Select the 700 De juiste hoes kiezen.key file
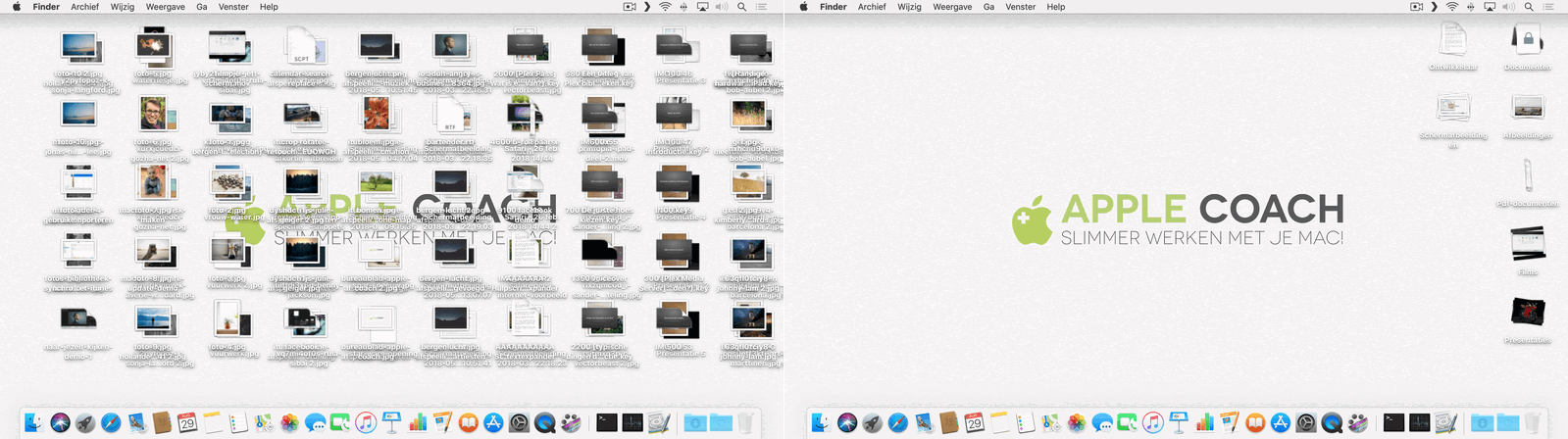 pyautogui.click(x=601, y=183)
